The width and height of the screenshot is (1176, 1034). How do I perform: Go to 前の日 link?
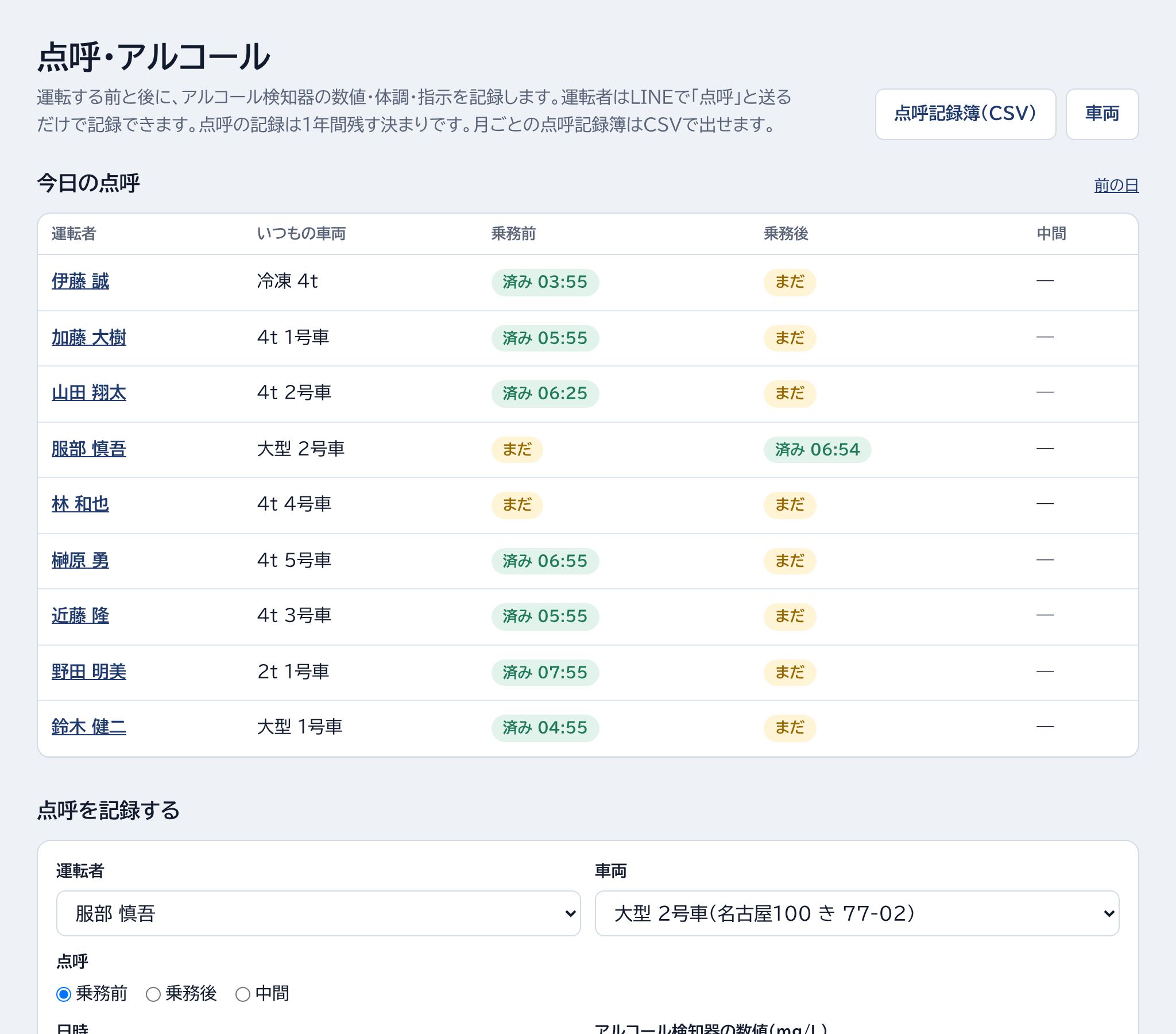1116,186
